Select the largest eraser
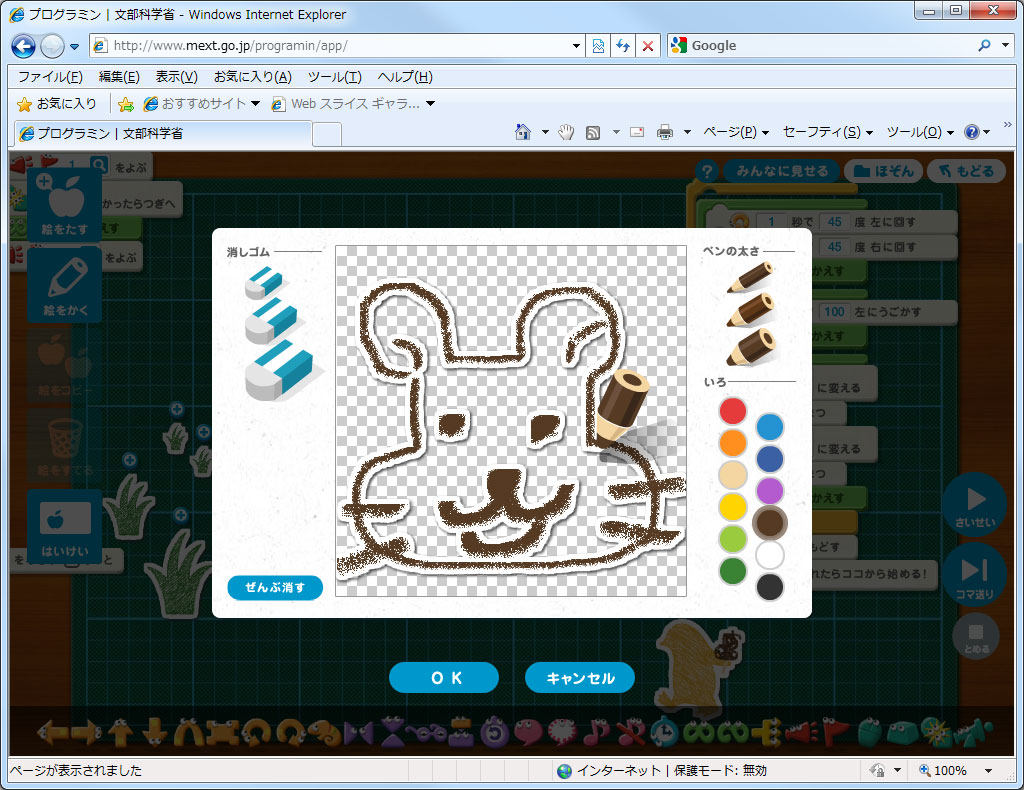The width and height of the screenshot is (1024, 790). [278, 371]
